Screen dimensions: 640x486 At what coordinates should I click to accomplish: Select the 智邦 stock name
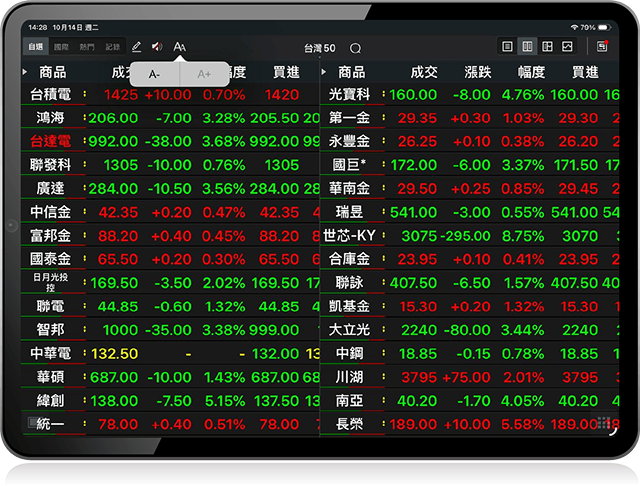pos(51,329)
